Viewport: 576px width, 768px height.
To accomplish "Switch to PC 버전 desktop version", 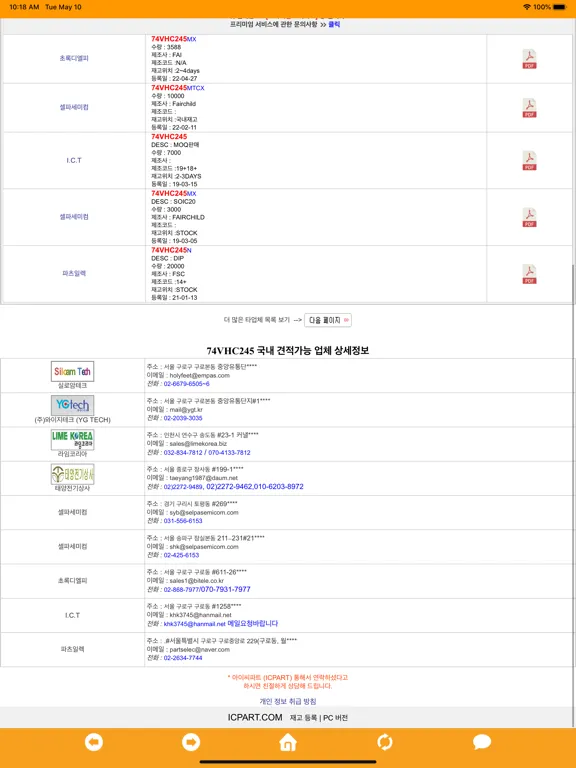I will pyautogui.click(x=336, y=718).
